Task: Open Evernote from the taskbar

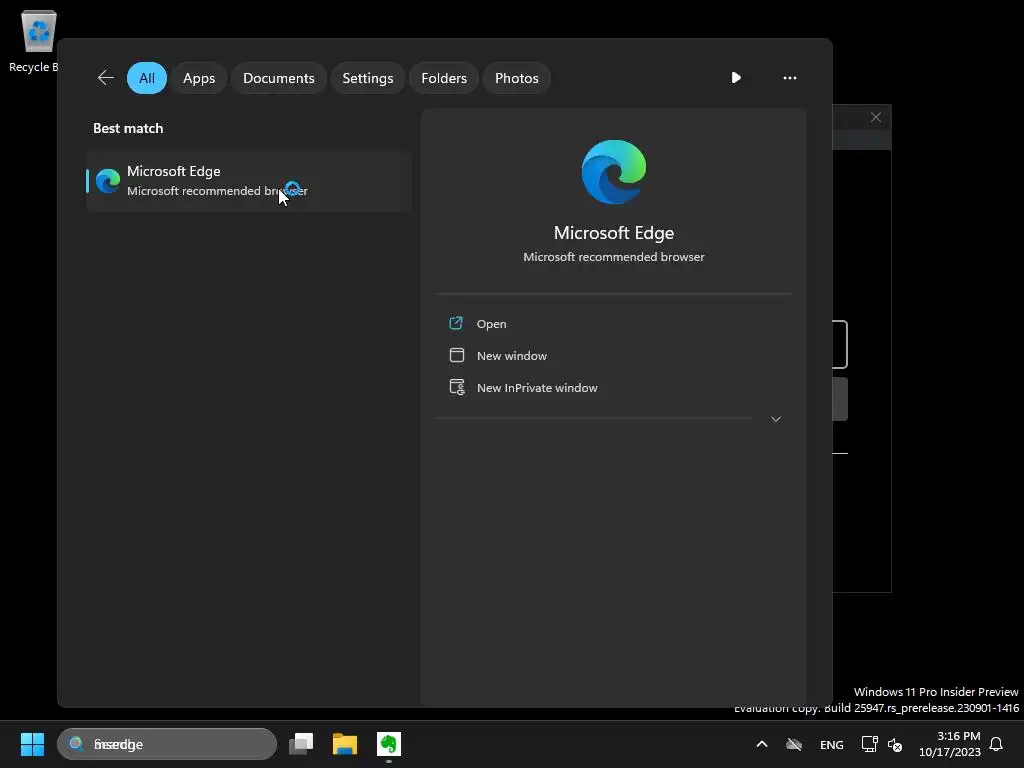Action: pos(389,744)
